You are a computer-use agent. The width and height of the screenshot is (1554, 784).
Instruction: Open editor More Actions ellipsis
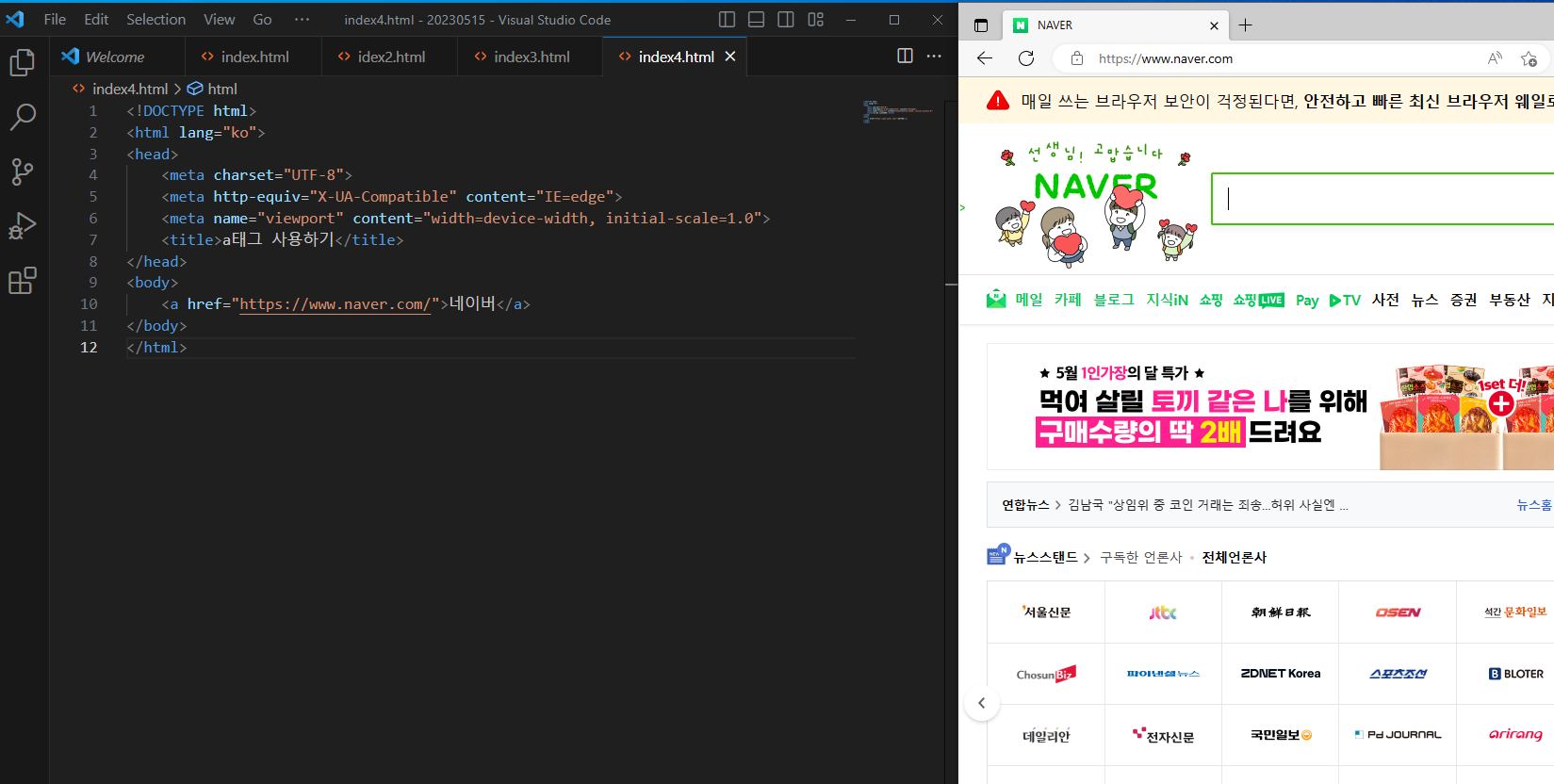point(934,57)
